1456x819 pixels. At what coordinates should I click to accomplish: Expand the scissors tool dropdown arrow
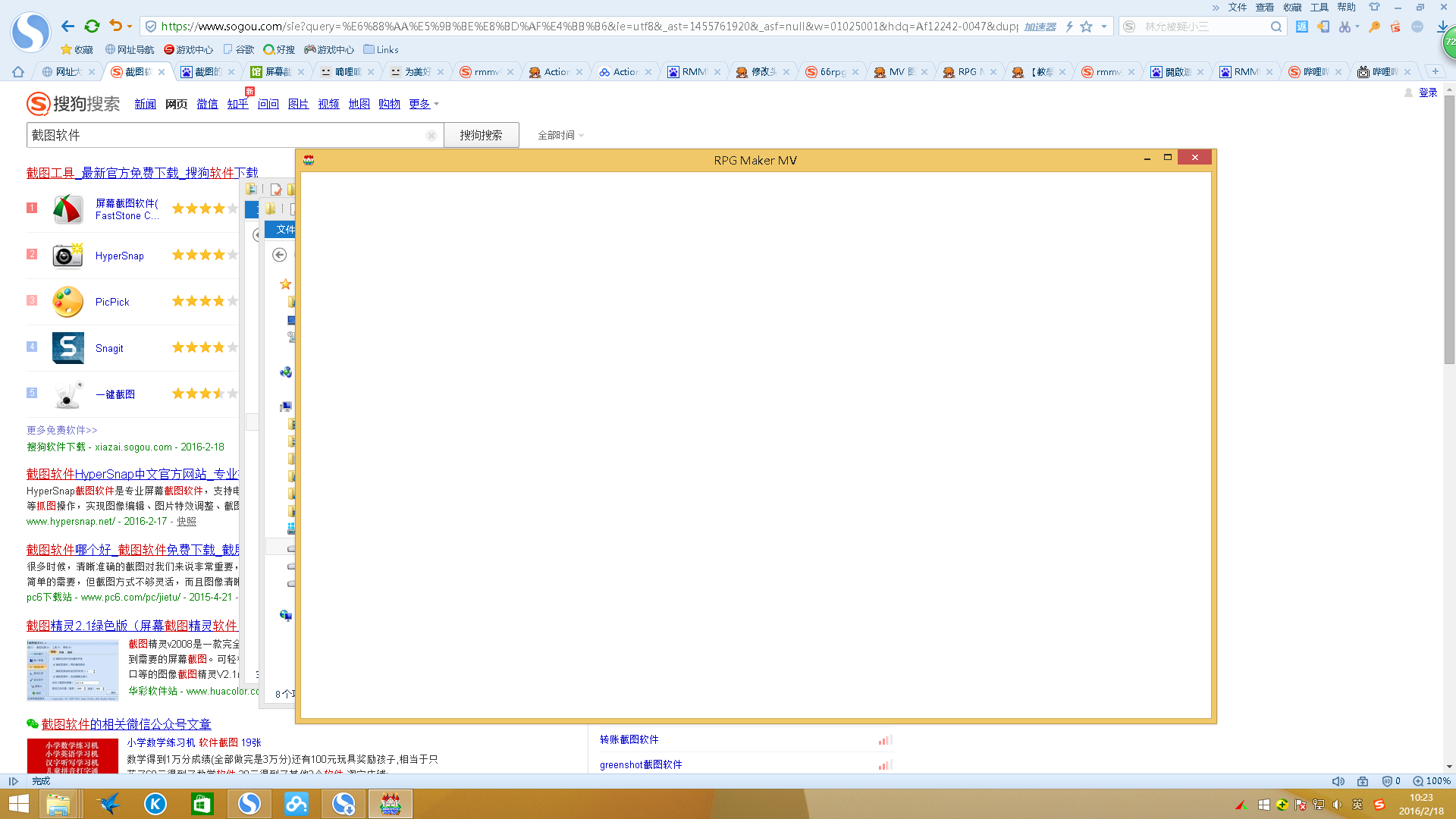1357,27
